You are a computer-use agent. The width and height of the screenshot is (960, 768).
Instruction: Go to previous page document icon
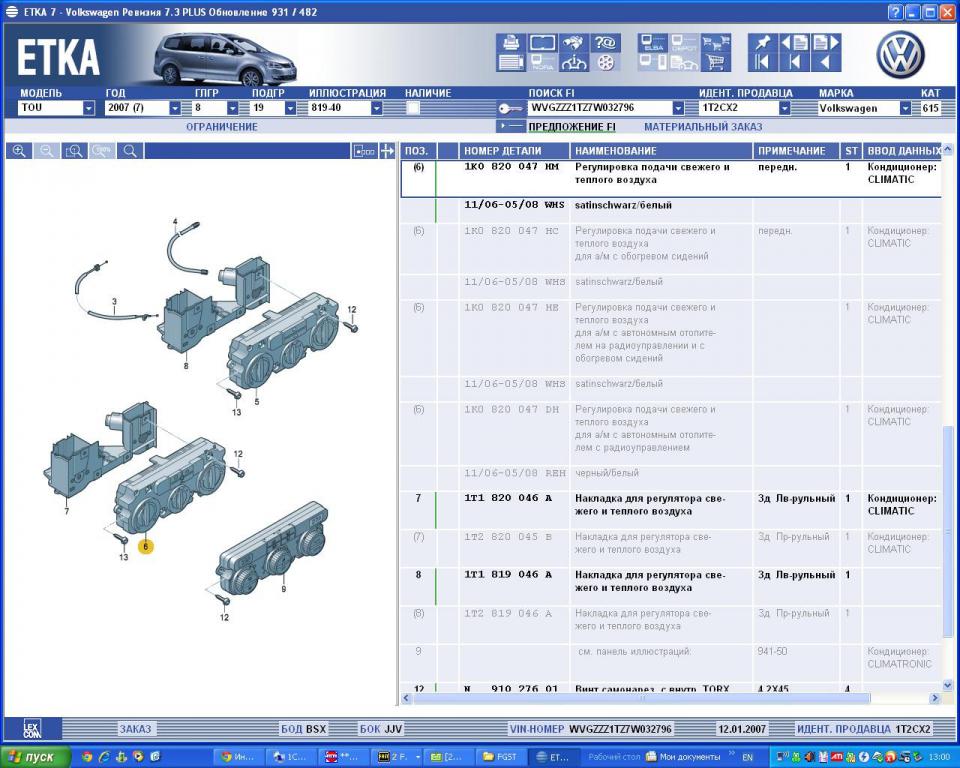click(x=795, y=43)
